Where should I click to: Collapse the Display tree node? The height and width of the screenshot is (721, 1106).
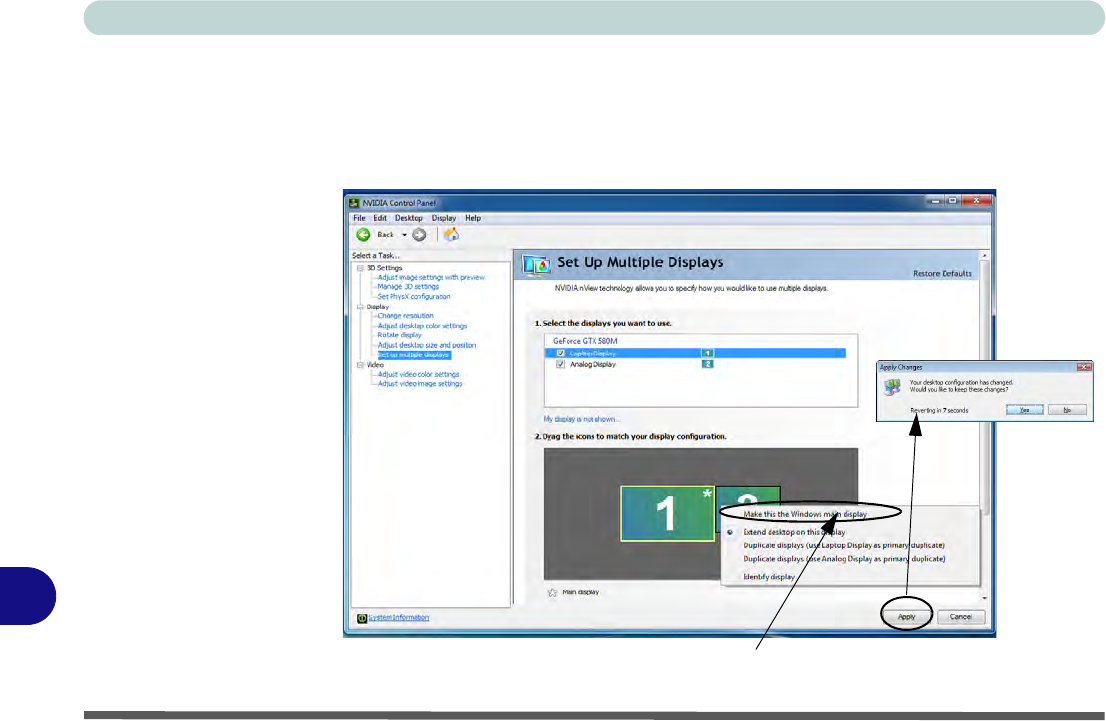[x=360, y=307]
